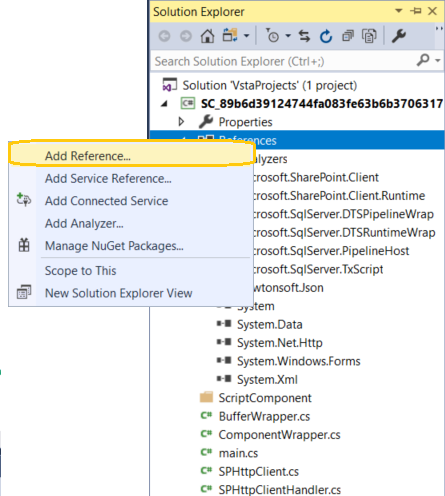Expand the Properties node triangle
Viewport: 445px width, 496px height.
(x=181, y=122)
